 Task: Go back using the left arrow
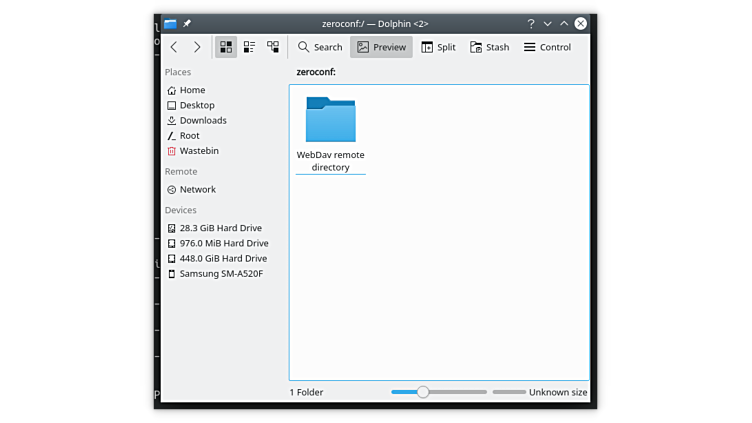click(x=174, y=47)
